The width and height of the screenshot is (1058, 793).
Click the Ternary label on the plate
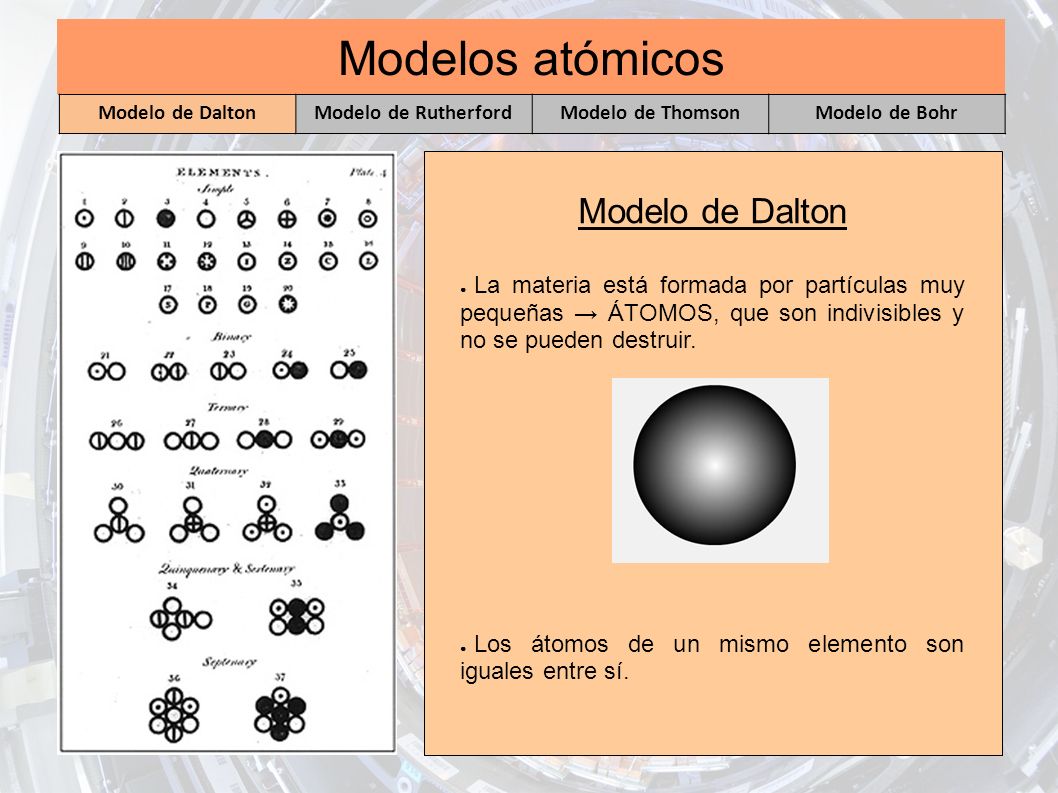click(x=227, y=407)
